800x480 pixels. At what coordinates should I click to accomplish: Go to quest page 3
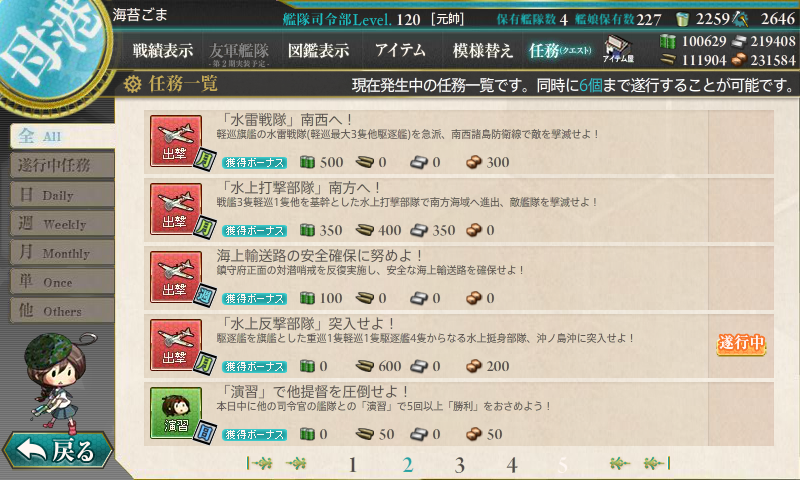[x=459, y=465]
